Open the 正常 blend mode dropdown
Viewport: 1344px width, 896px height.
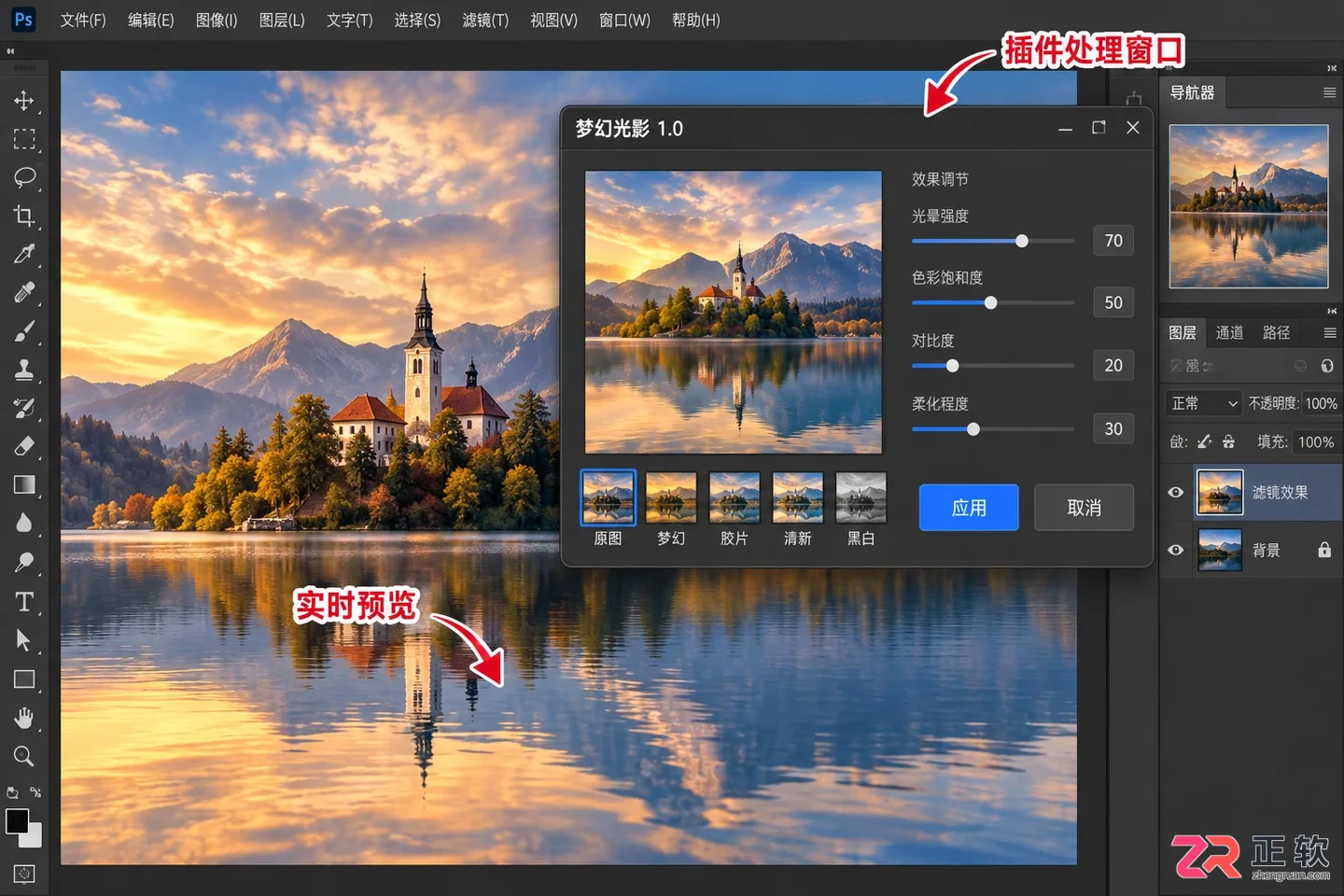coord(1204,403)
